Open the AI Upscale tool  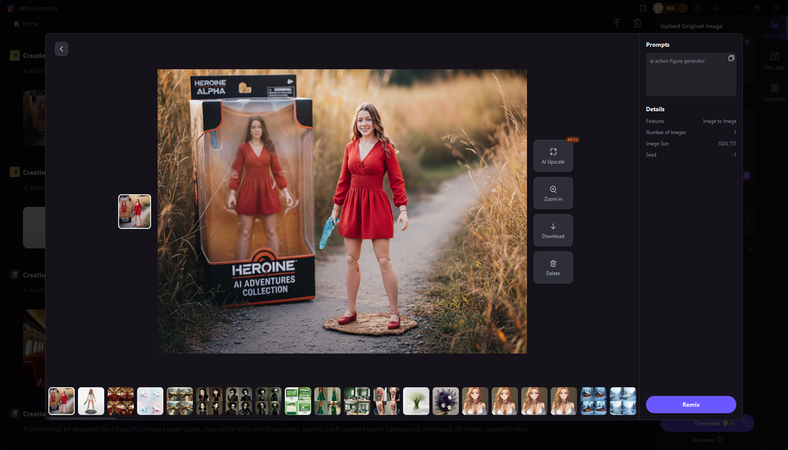pos(553,155)
